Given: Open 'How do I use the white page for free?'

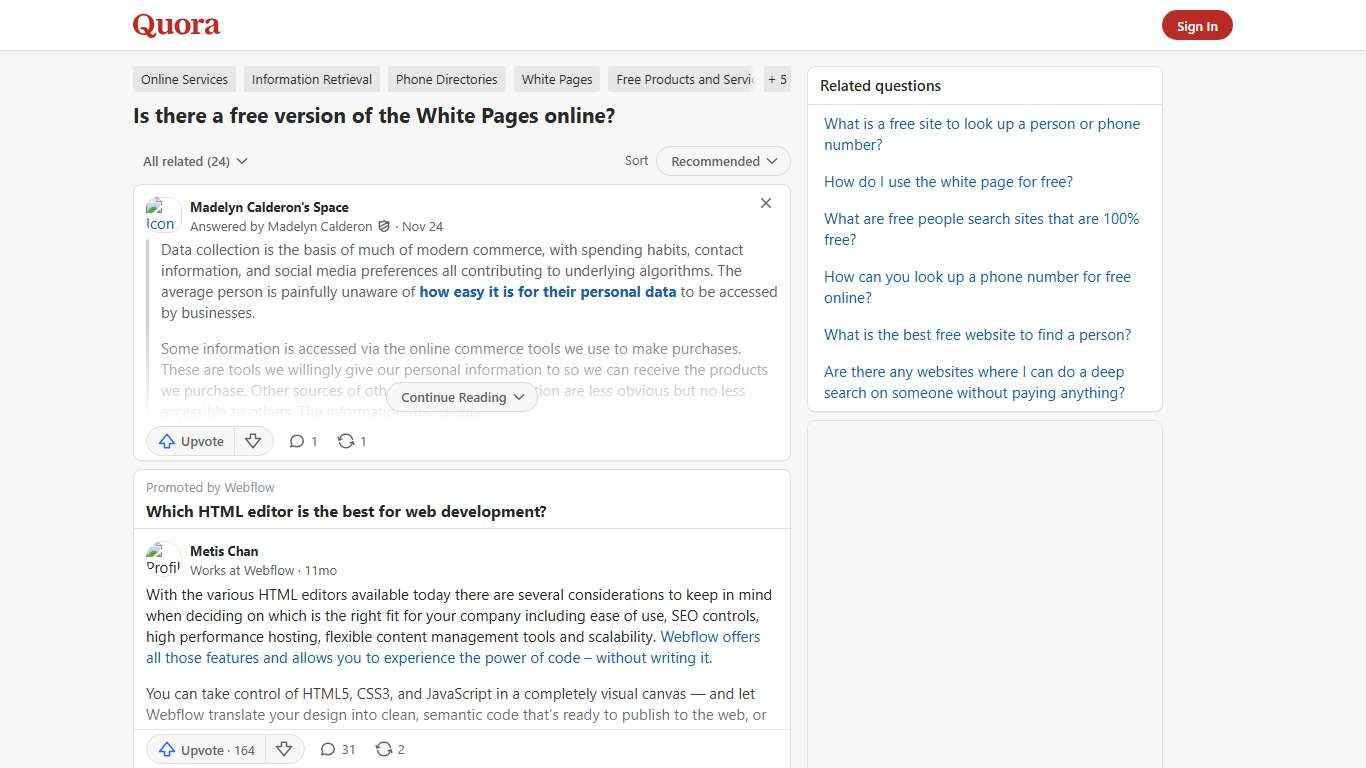Looking at the screenshot, I should (948, 181).
